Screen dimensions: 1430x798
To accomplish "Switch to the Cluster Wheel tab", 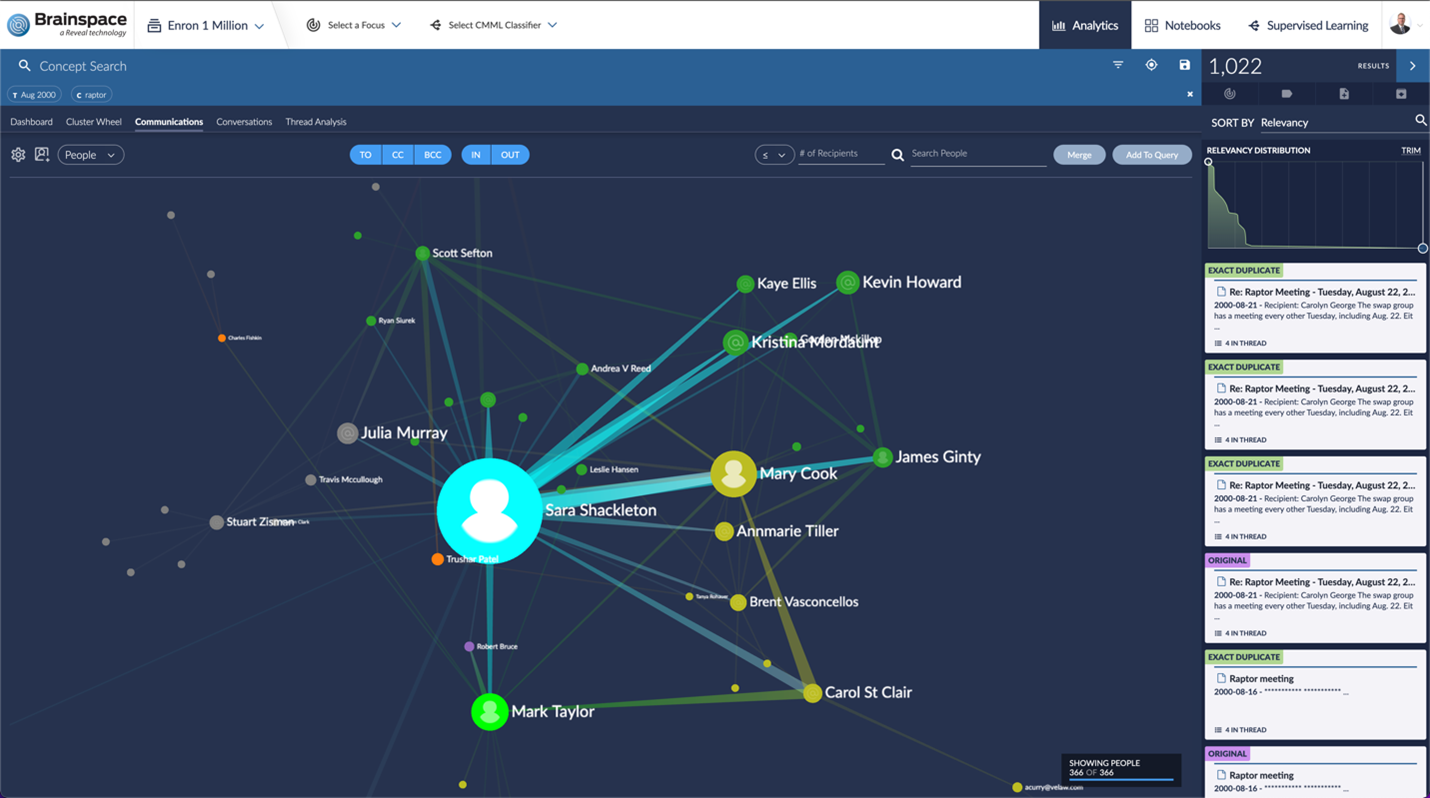I will pos(94,122).
